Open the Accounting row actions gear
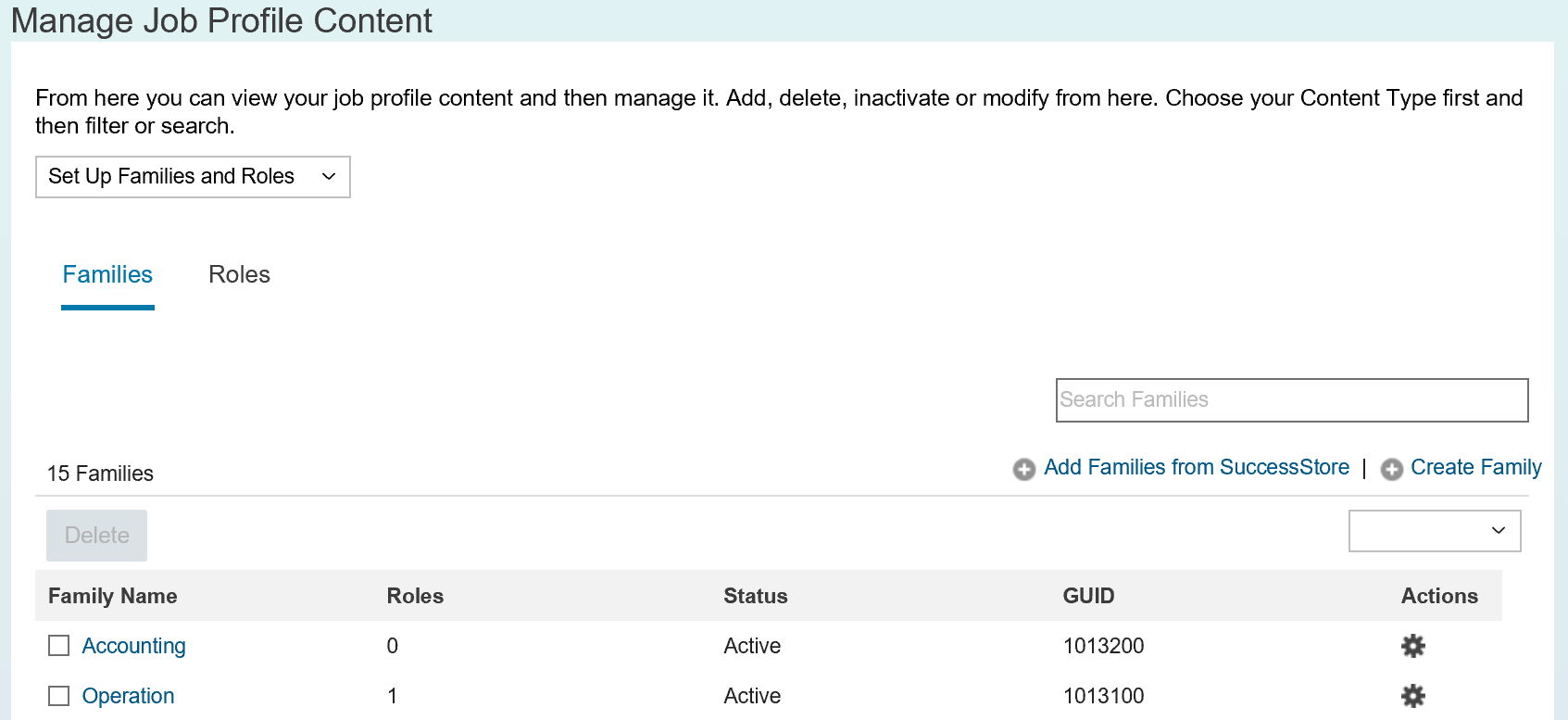 (x=1412, y=646)
